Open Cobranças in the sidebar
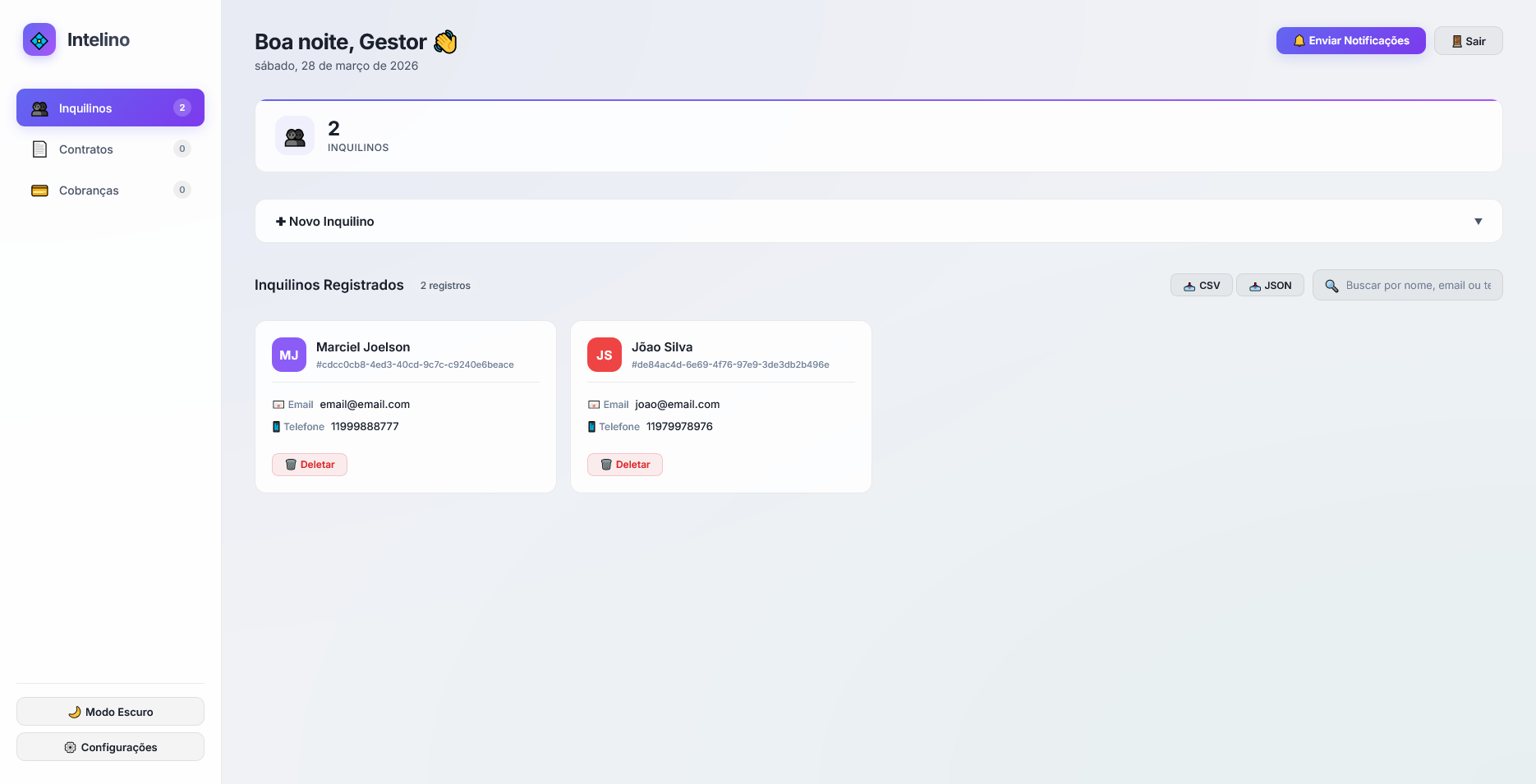 (x=89, y=190)
